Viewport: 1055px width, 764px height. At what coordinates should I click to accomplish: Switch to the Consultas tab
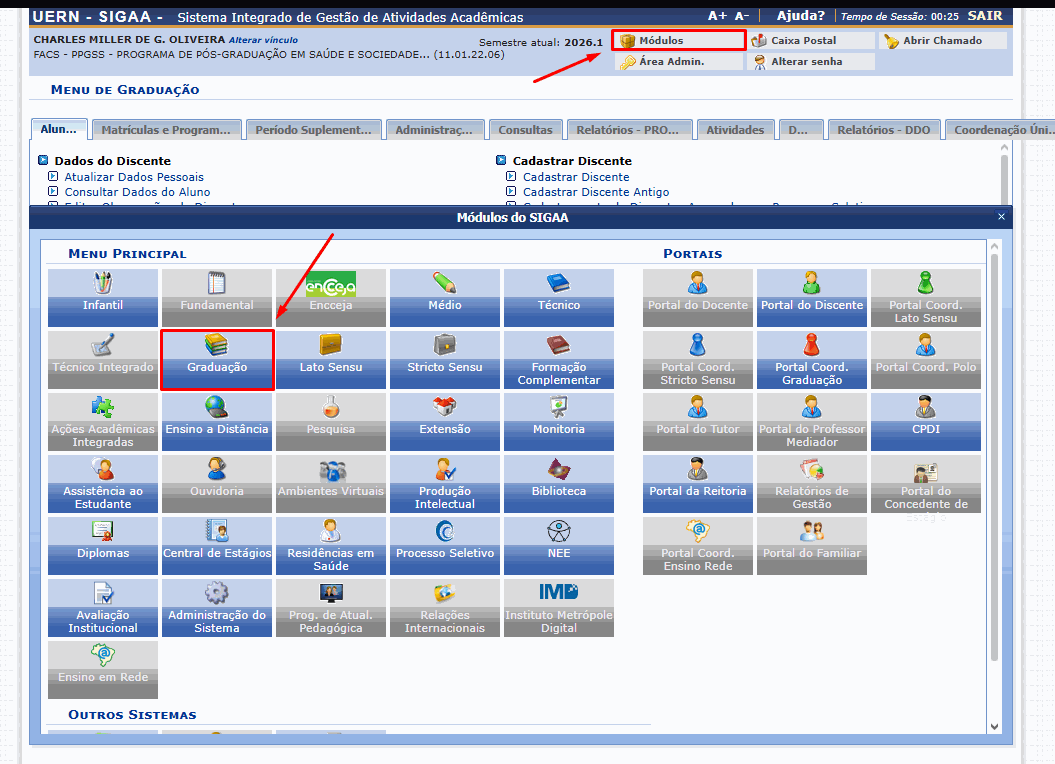point(525,130)
